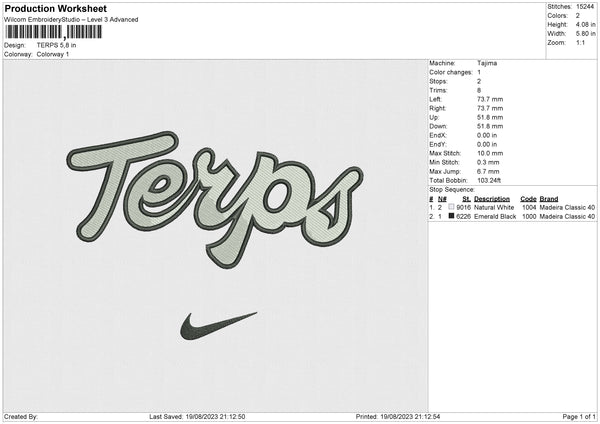Click the Machine value 'Tajima'

pyautogui.click(x=487, y=63)
